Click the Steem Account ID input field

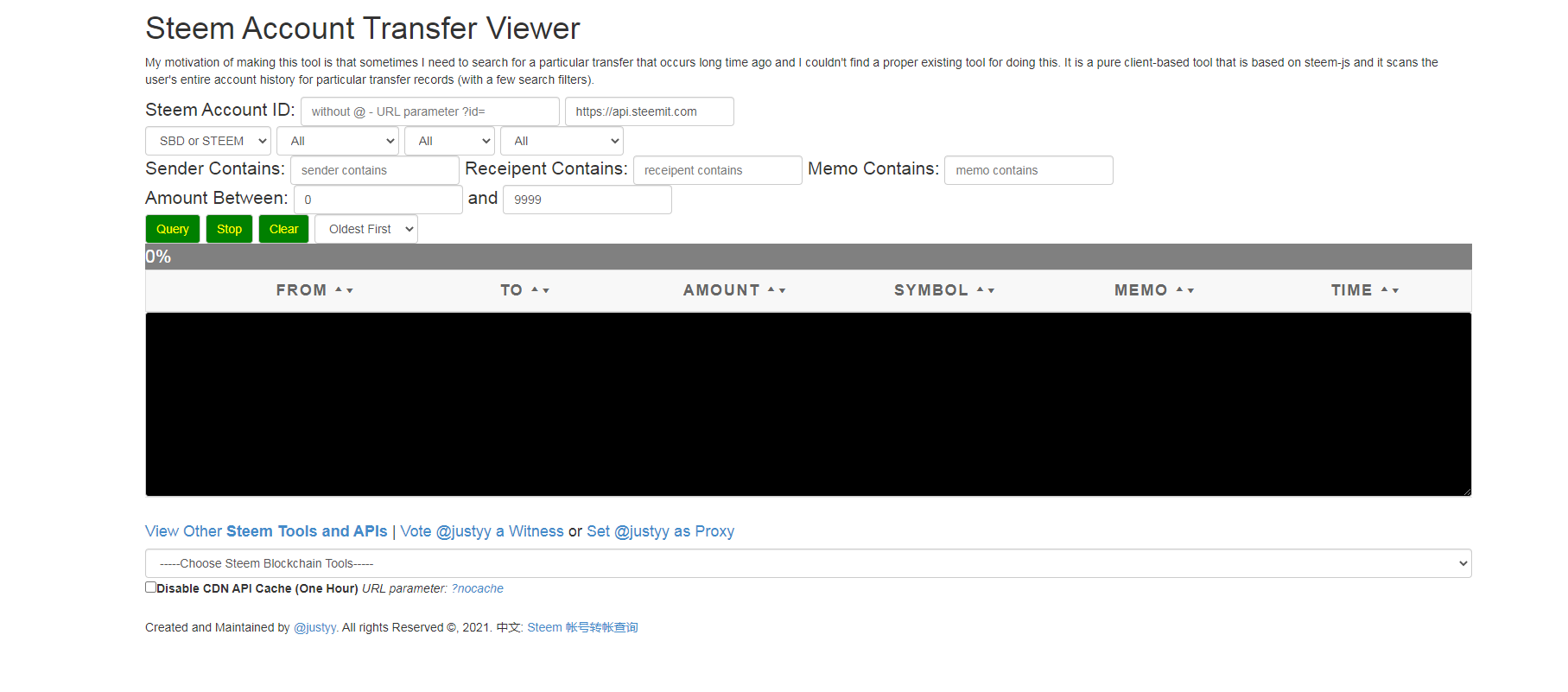tap(430, 111)
